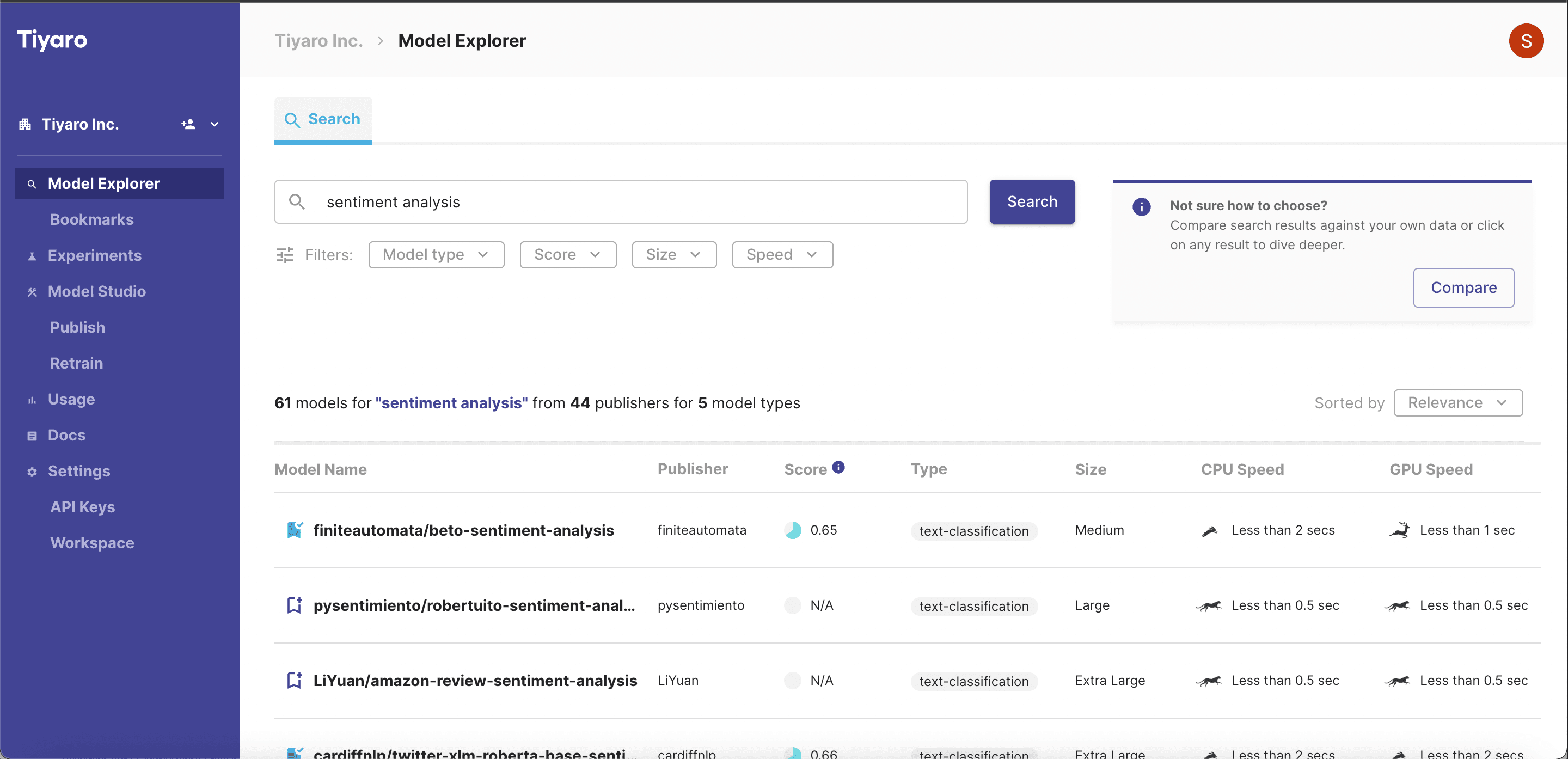
Task: Open Settings in the sidebar
Action: click(x=79, y=471)
